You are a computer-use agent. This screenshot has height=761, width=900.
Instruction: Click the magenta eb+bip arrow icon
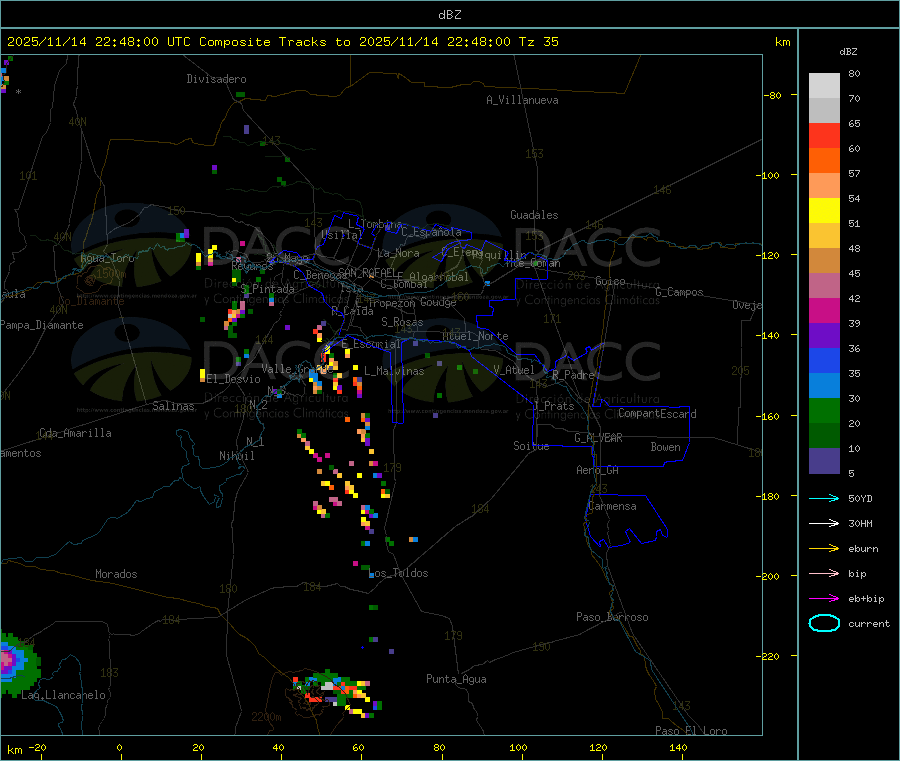824,598
